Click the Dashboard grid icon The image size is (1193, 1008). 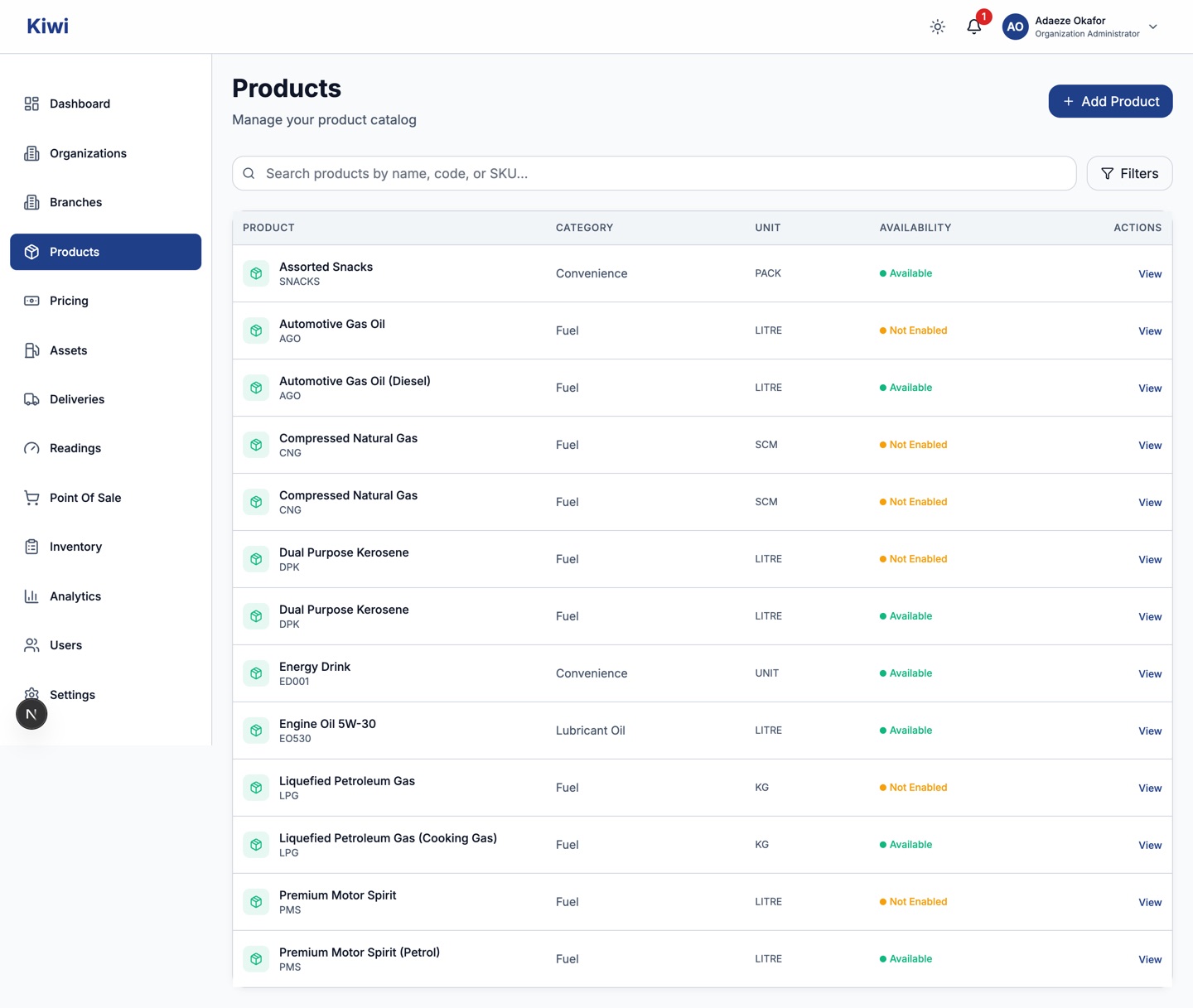tap(31, 104)
